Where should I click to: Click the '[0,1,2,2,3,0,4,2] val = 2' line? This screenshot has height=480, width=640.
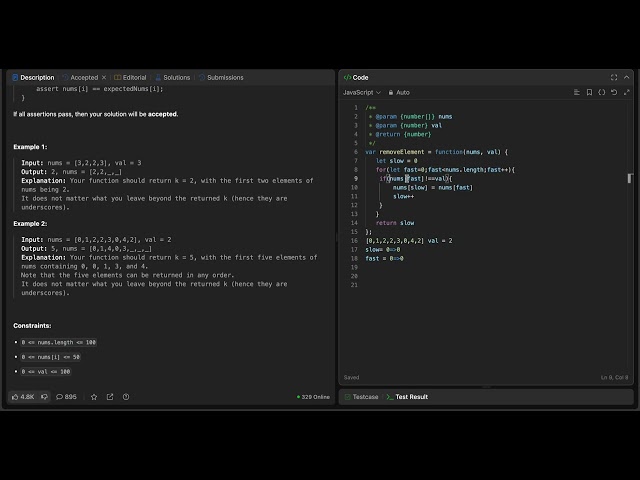coord(409,241)
